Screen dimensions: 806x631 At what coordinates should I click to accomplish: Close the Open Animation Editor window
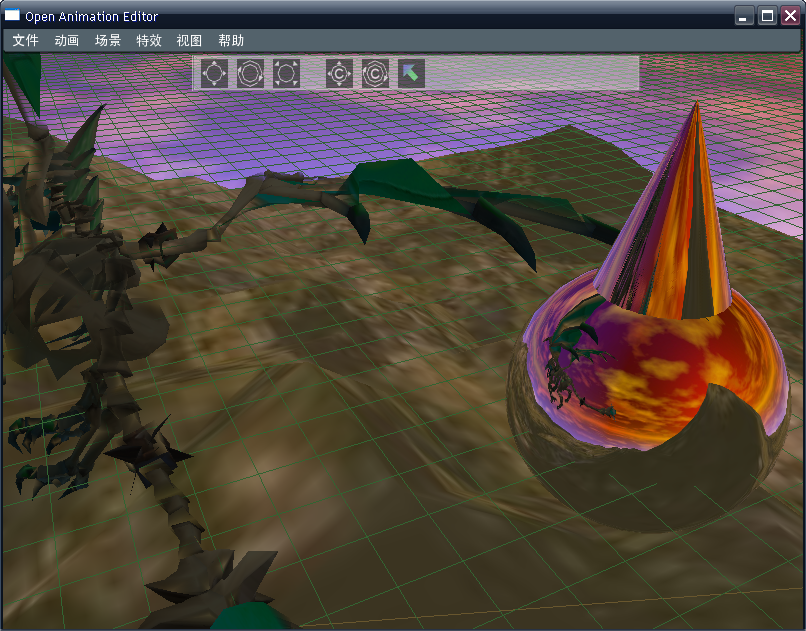pyautogui.click(x=791, y=15)
